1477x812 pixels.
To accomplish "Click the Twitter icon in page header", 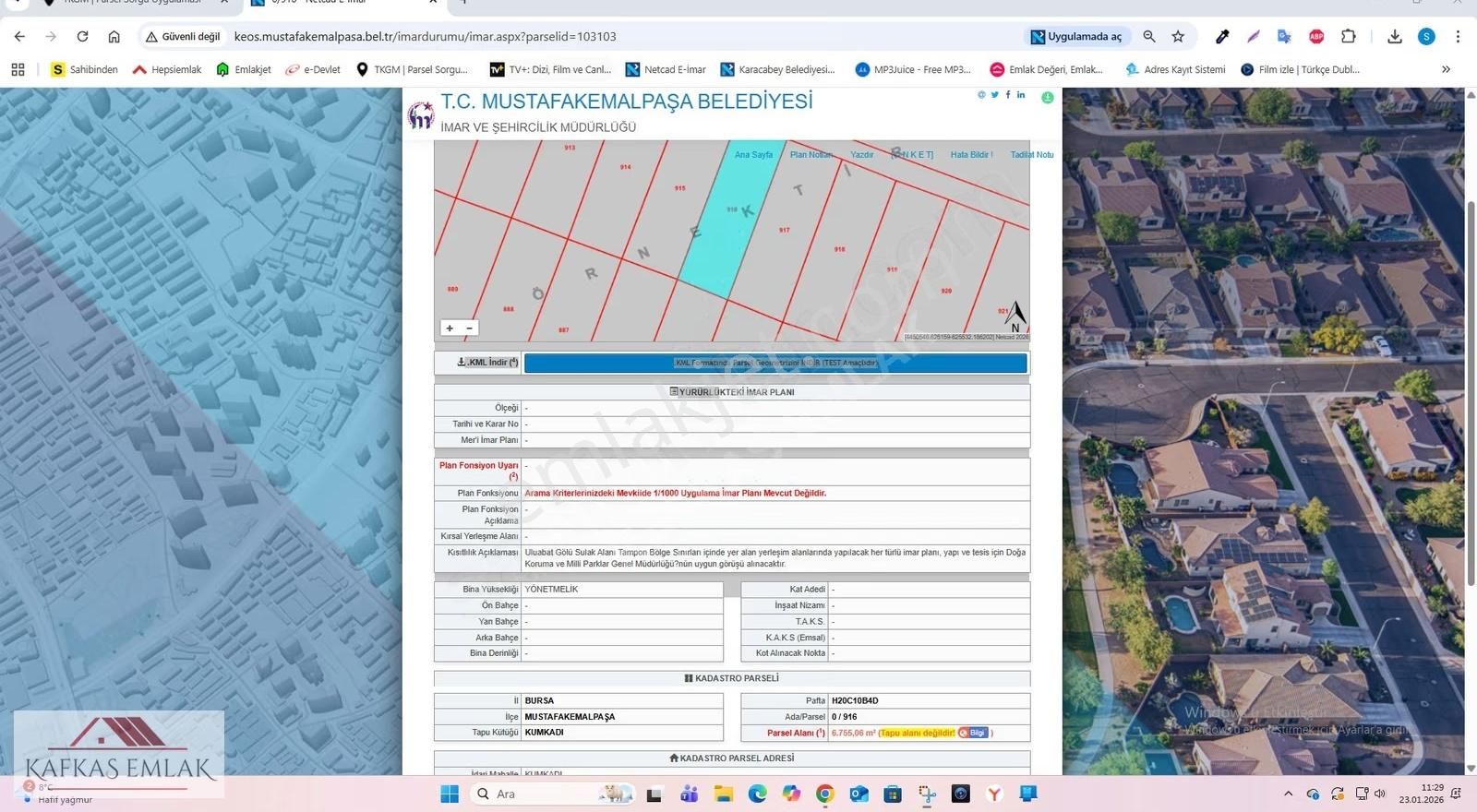I will coord(994,95).
